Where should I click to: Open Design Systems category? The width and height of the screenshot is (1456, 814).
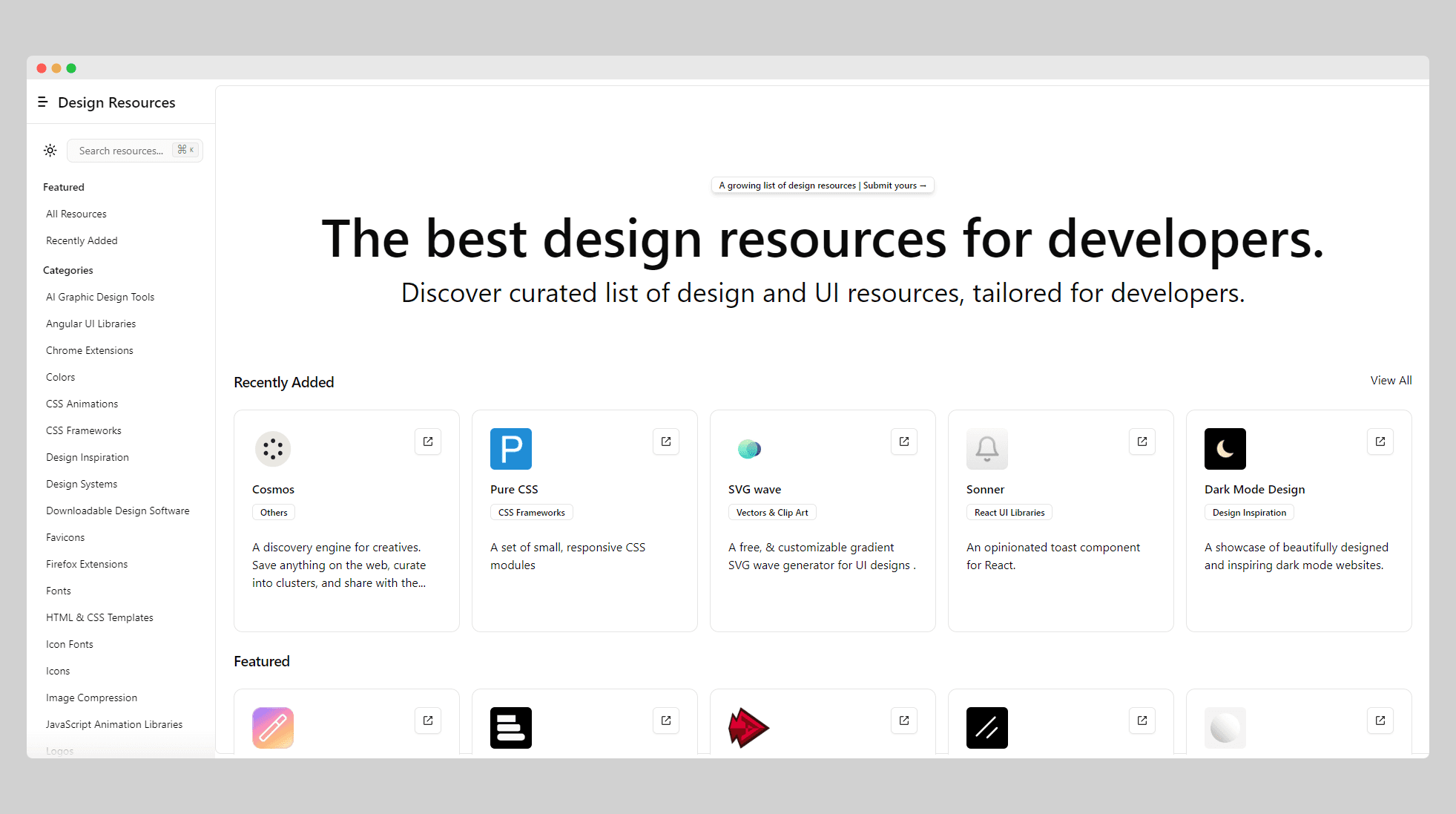coord(82,484)
